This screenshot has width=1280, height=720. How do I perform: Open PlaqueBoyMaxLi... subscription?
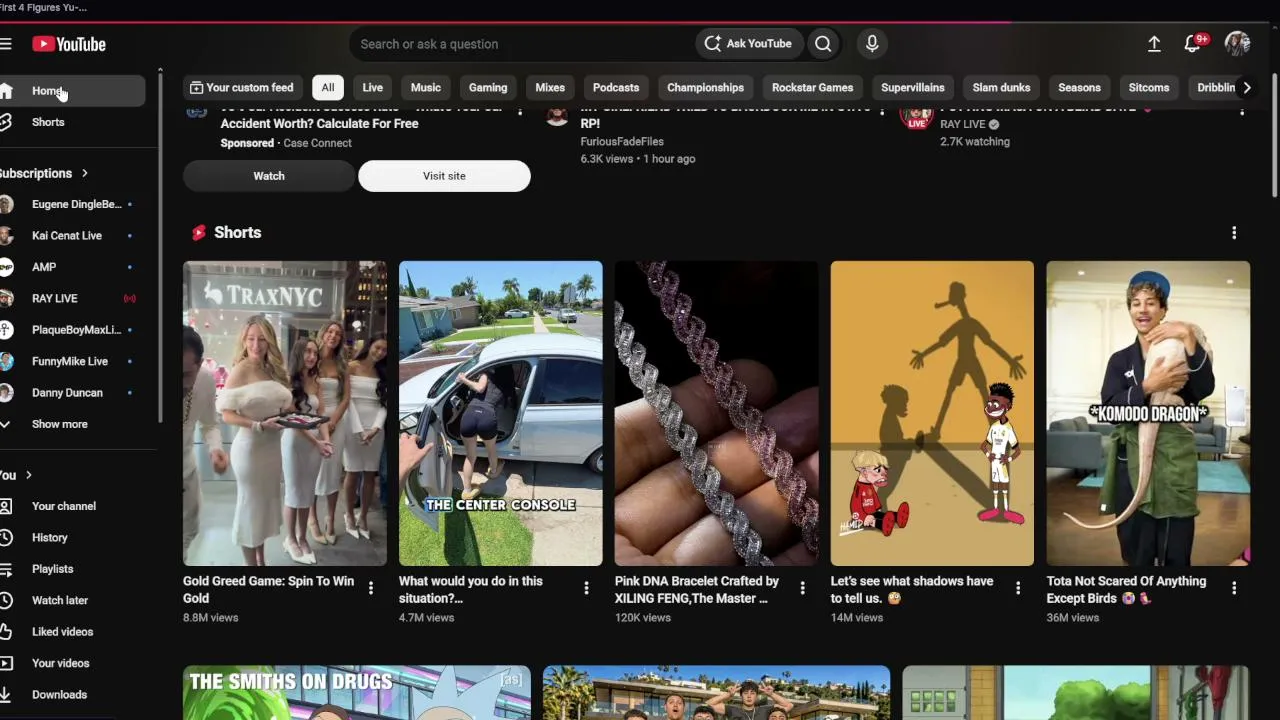tap(76, 330)
